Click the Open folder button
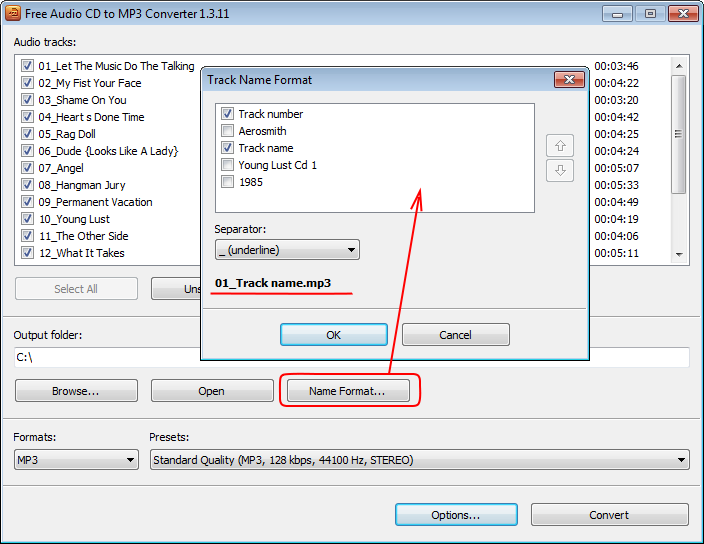 (212, 391)
